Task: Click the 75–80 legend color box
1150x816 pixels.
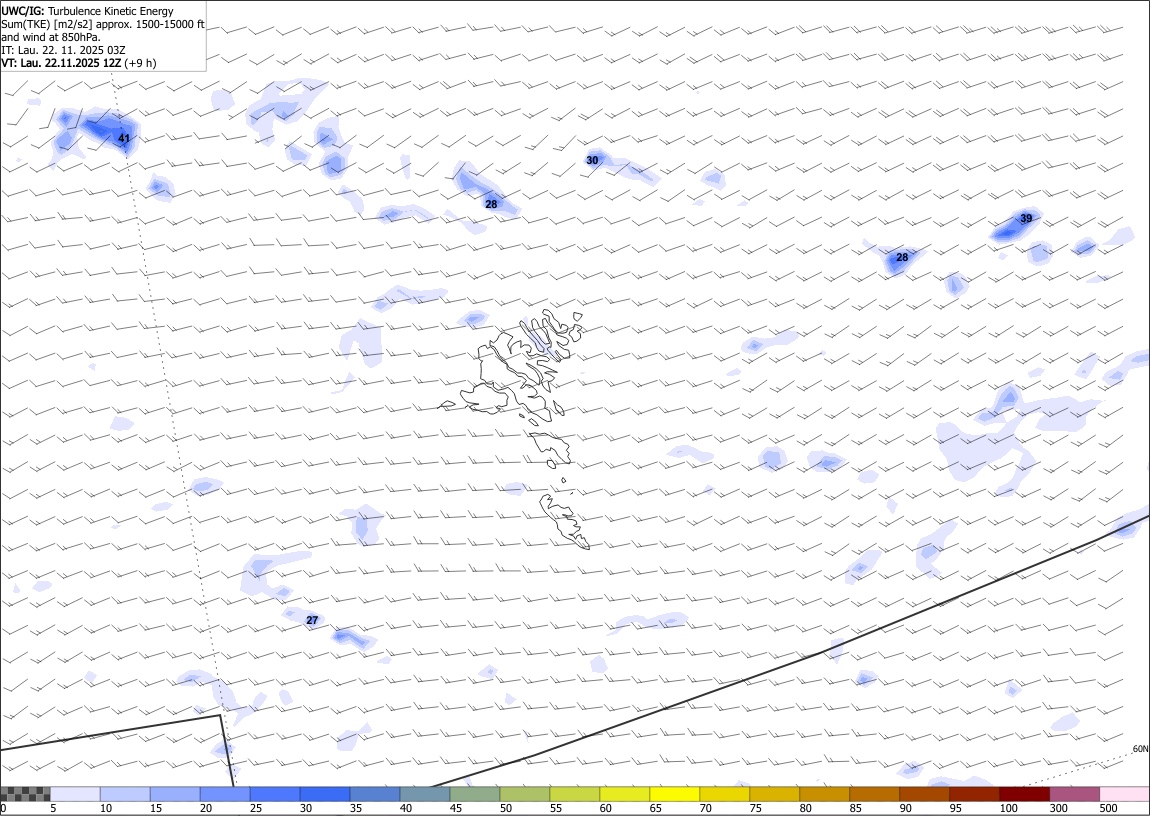Action: tap(774, 794)
